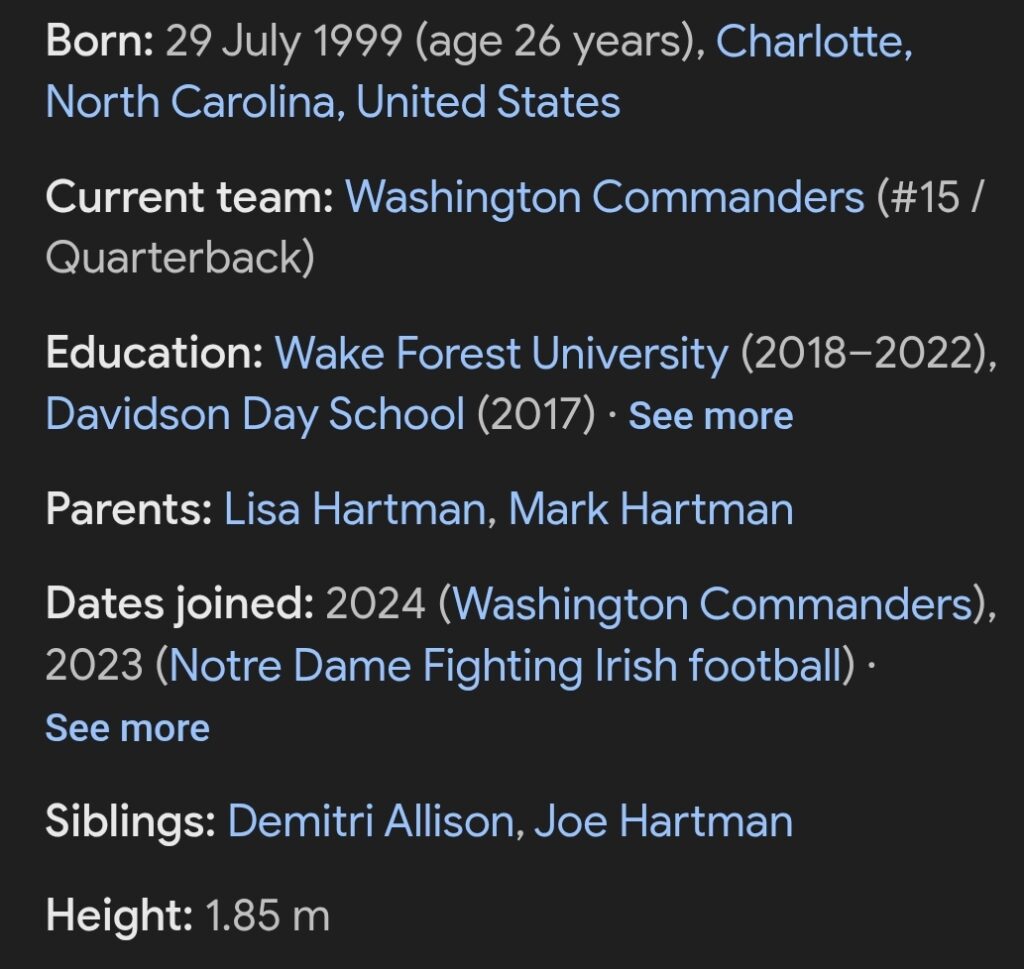Expand See more under Dates joined
This screenshot has height=969, width=1024.
coord(127,728)
